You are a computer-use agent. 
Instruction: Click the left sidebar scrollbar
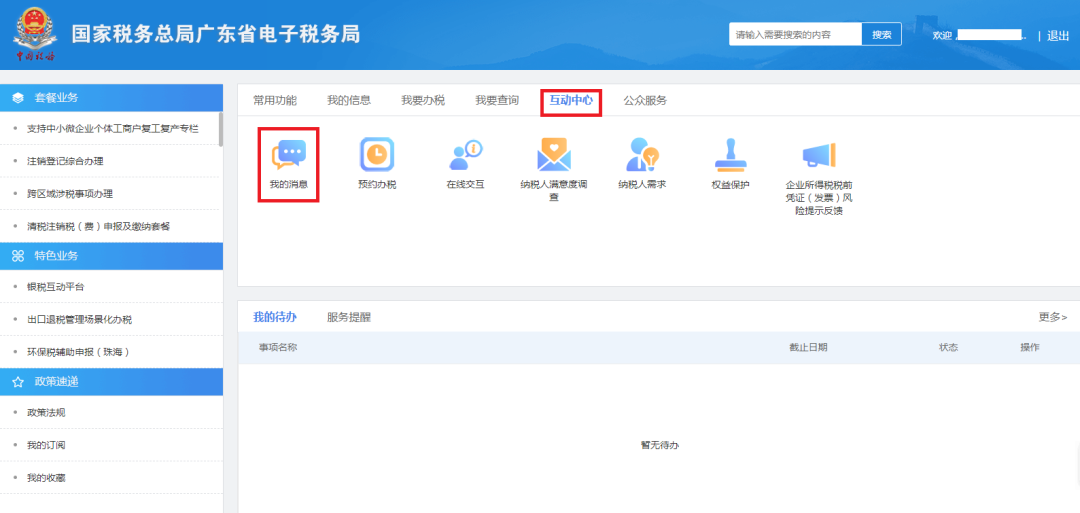point(220,129)
